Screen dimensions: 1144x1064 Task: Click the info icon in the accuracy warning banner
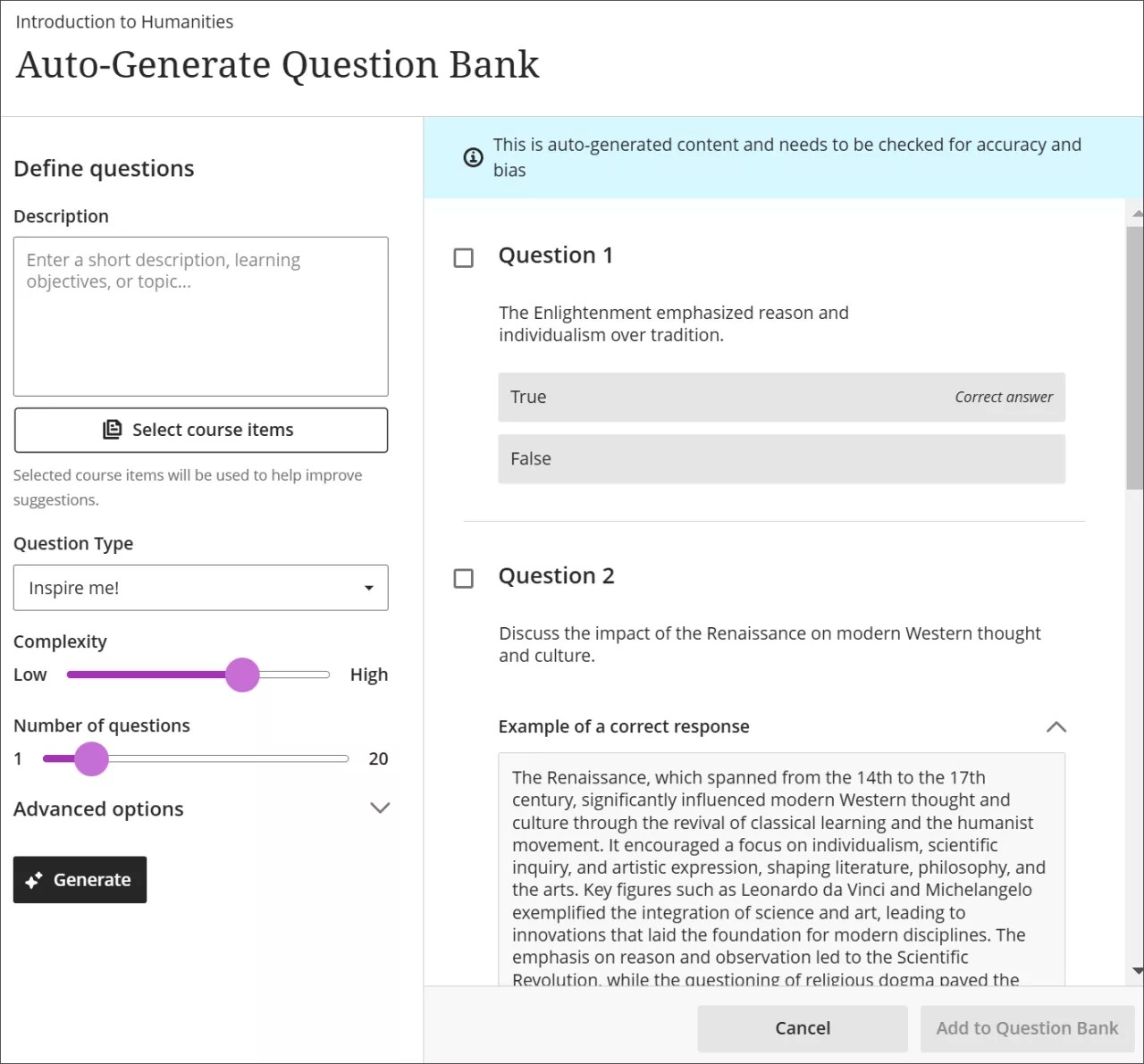[x=473, y=156]
